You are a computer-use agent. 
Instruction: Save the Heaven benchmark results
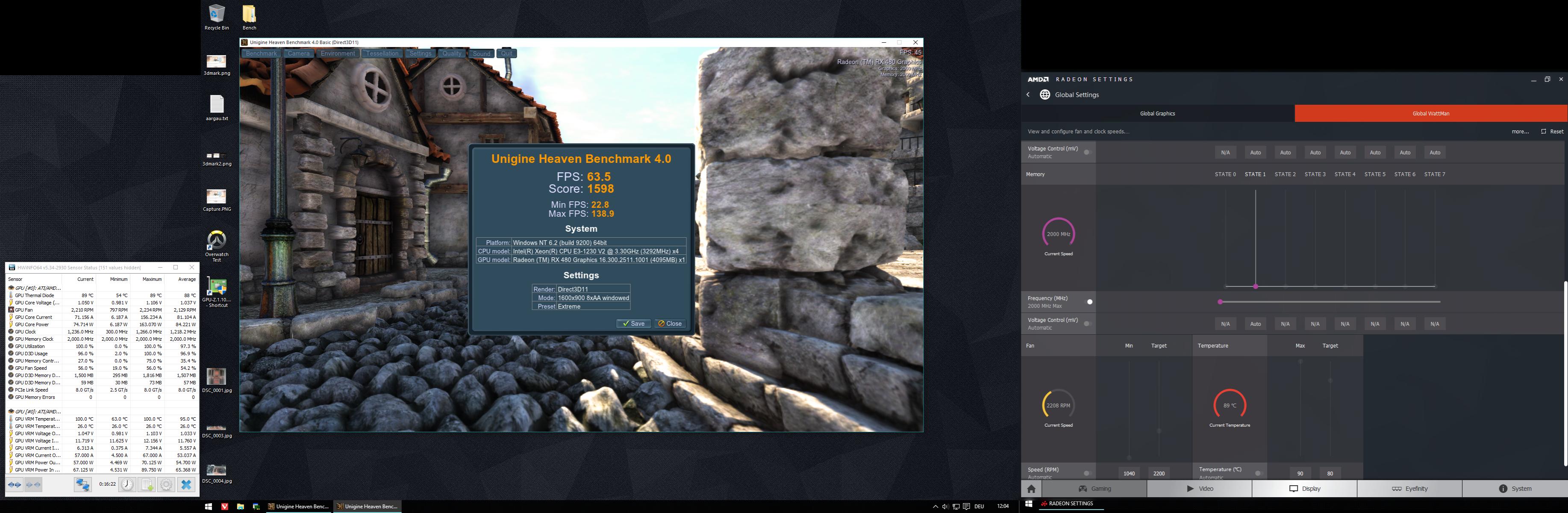633,324
